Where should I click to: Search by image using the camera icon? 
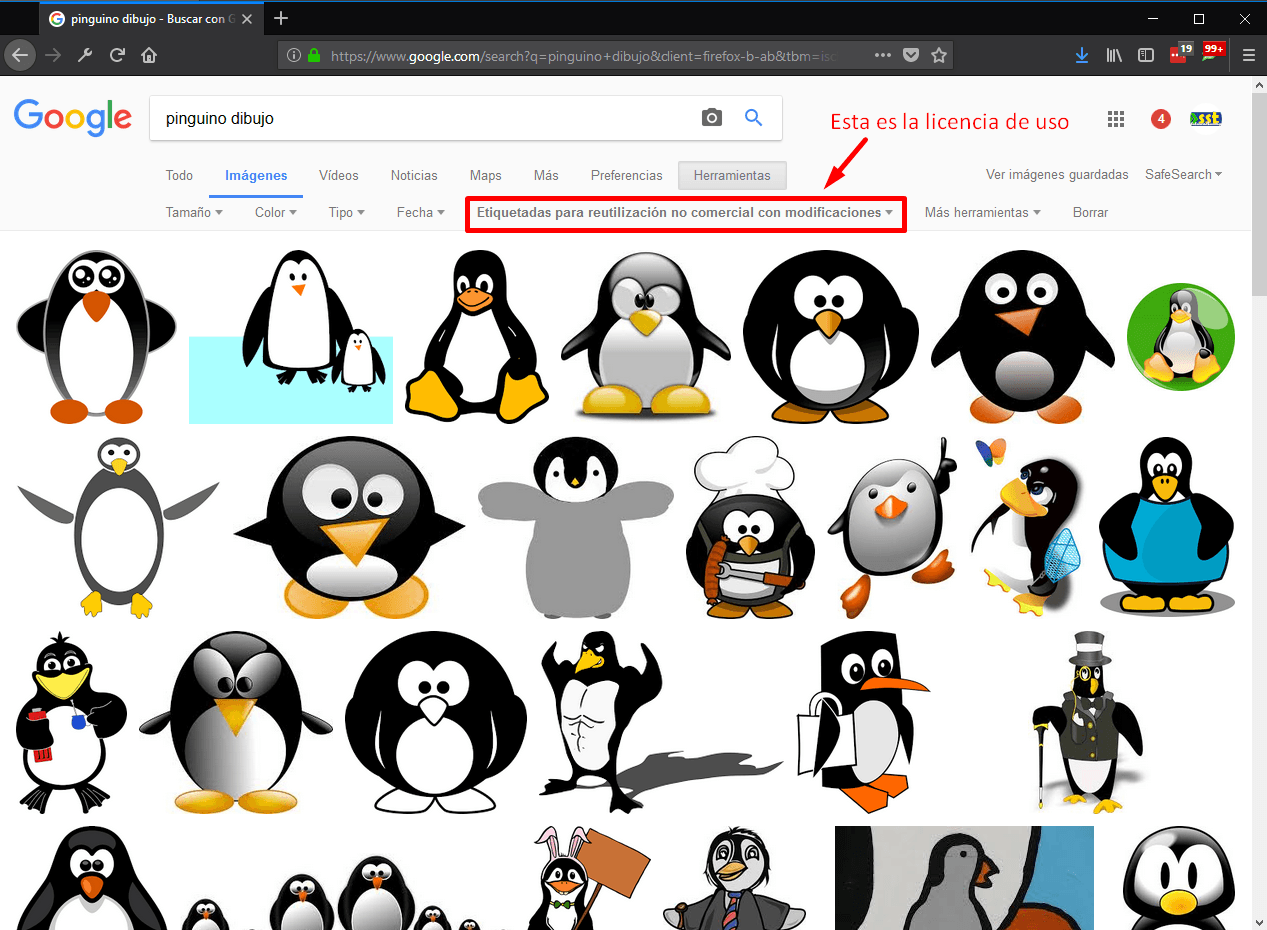(711, 118)
